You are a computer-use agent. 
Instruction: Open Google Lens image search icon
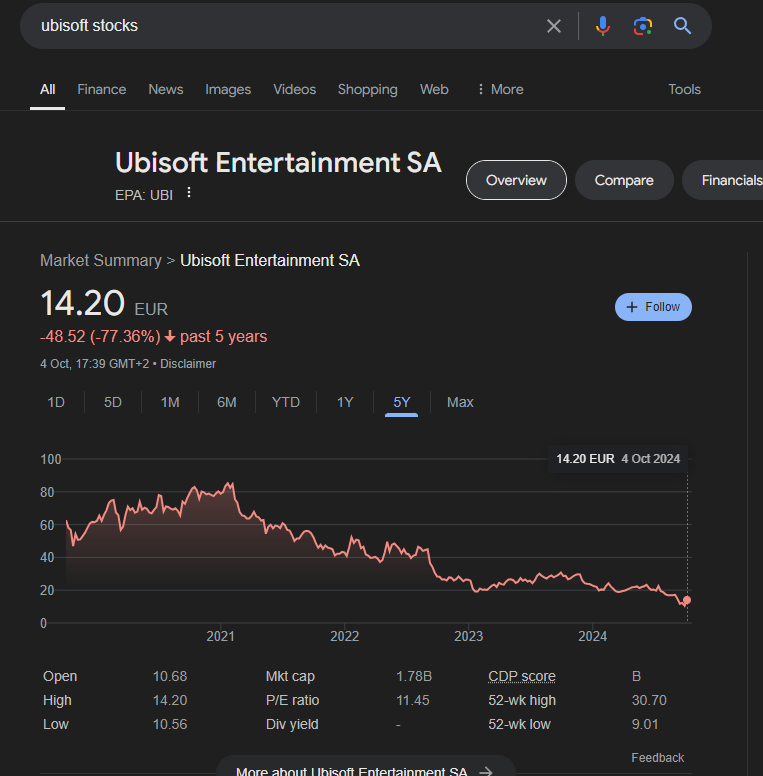pos(643,26)
